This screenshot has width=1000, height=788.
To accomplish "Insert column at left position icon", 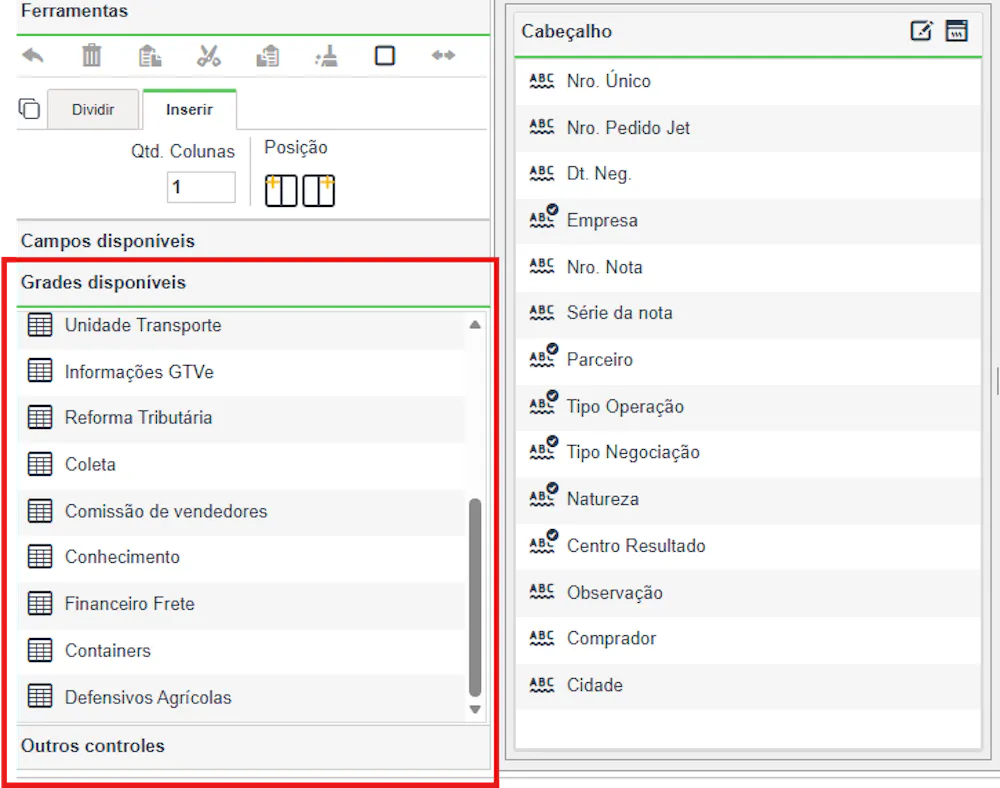I will point(281,191).
